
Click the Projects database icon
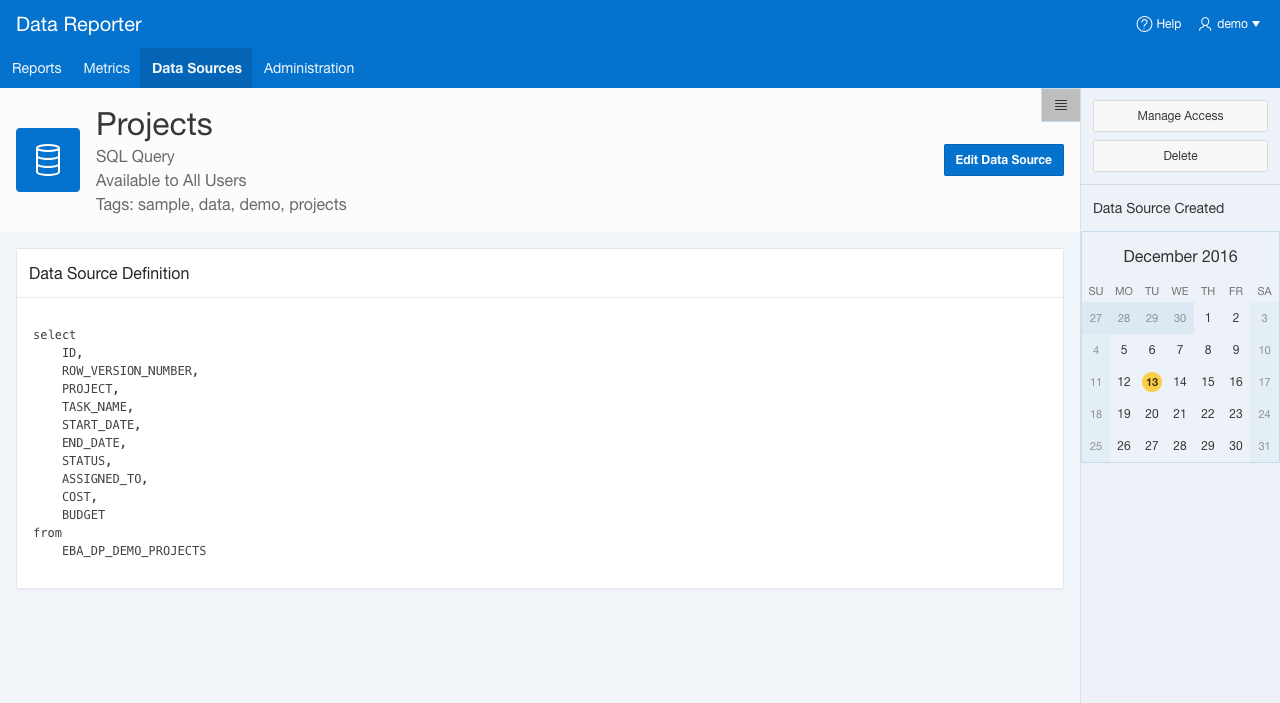point(48,160)
